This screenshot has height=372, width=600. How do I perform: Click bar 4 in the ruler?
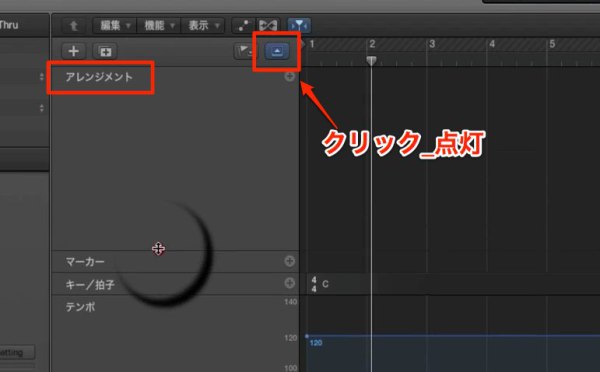[492, 44]
